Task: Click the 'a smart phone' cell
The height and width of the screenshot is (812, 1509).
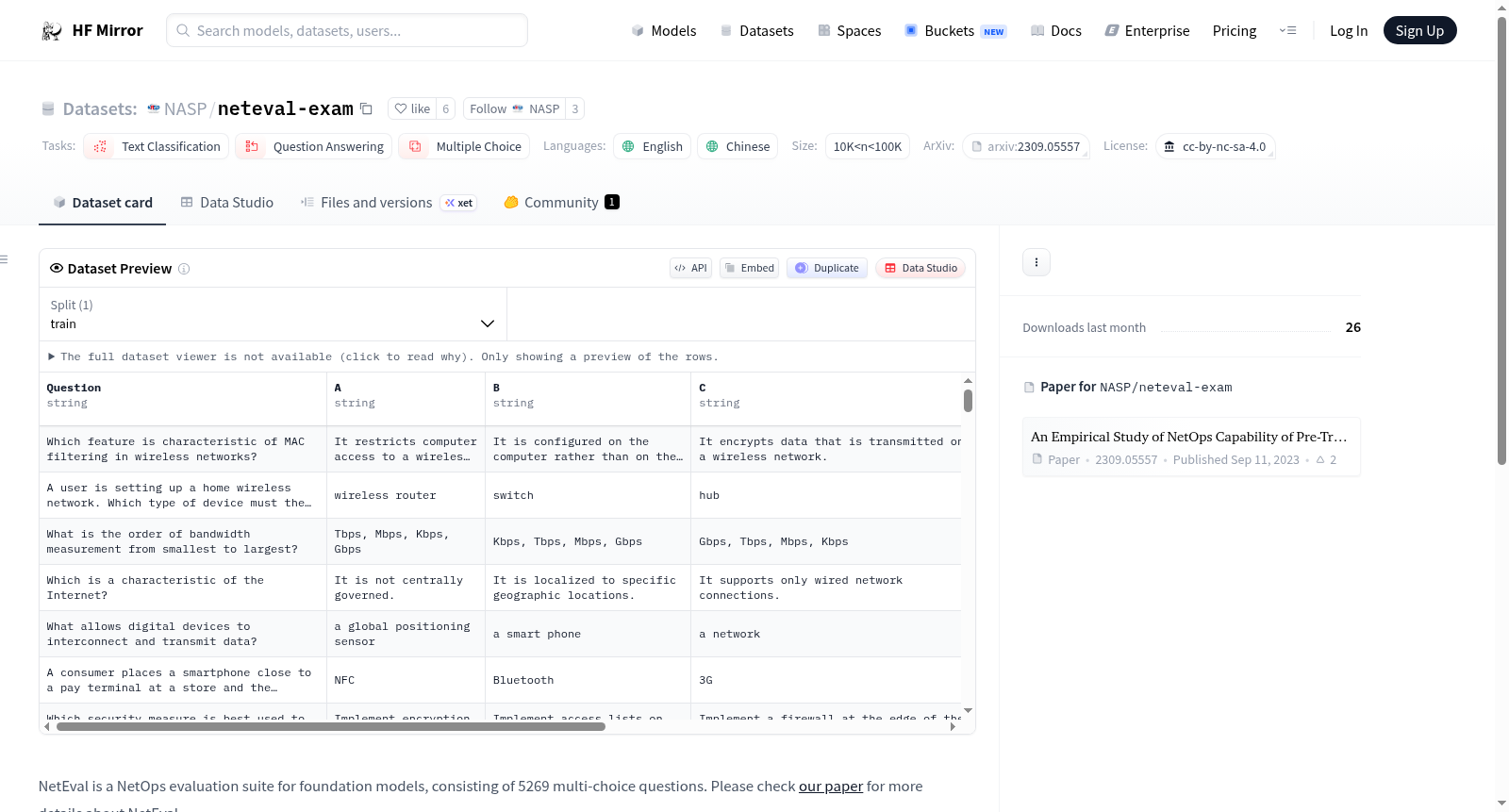Action: point(589,635)
